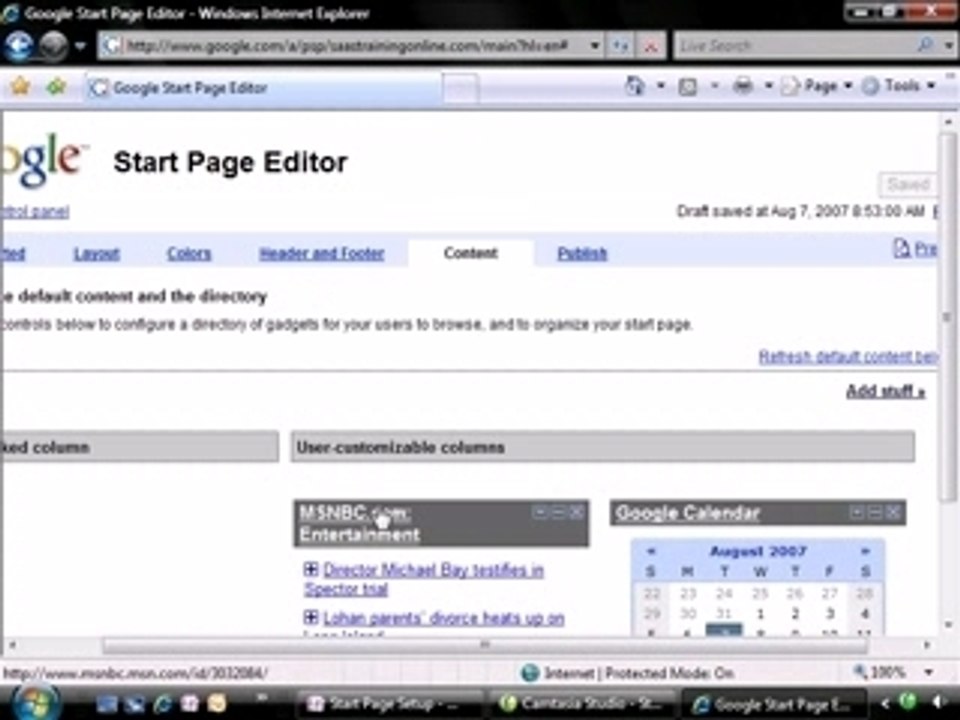Open the Google Calendar gadget edit menu icon
This screenshot has height=720, width=960.
point(857,512)
